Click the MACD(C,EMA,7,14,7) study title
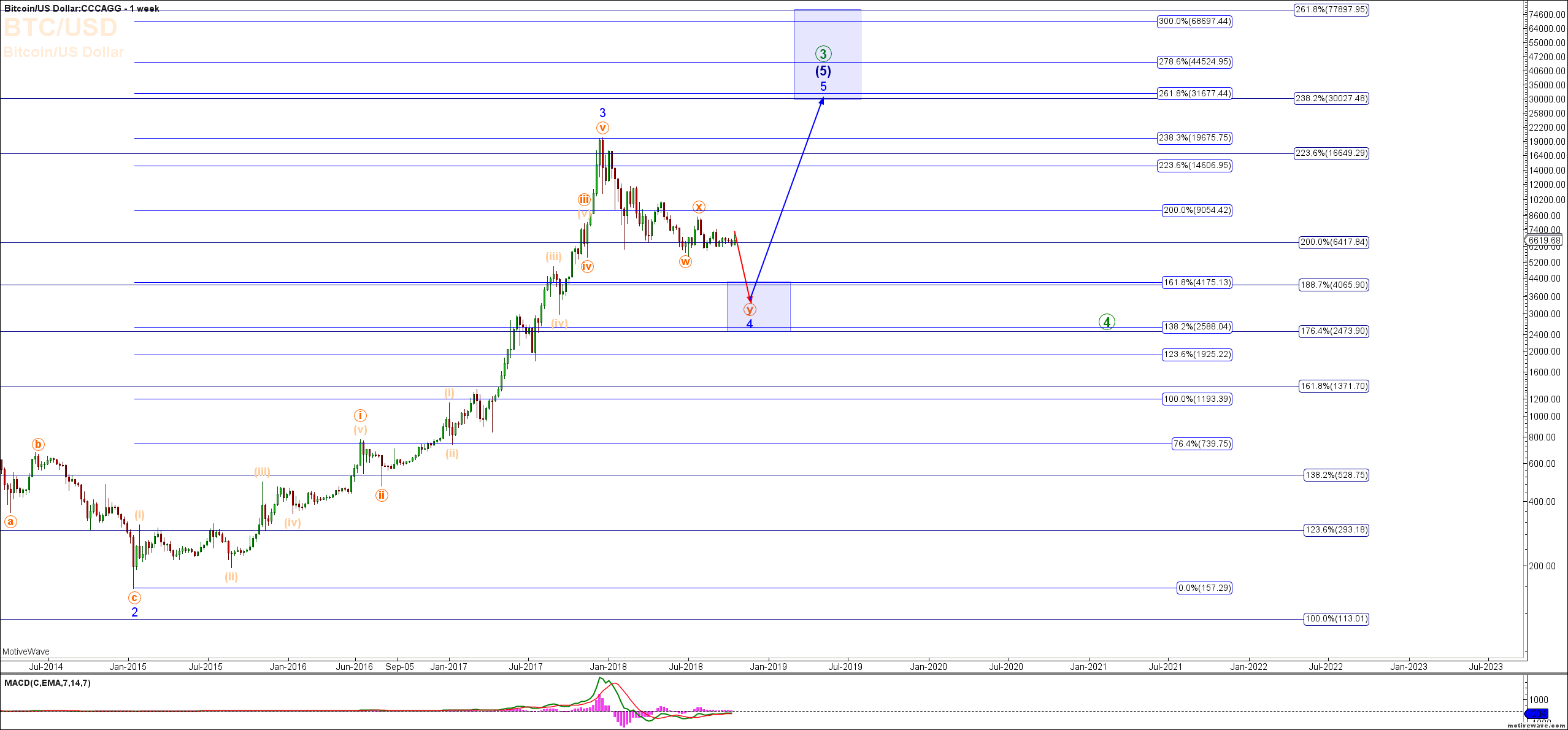Viewport: 1568px width, 730px height. click(x=47, y=683)
